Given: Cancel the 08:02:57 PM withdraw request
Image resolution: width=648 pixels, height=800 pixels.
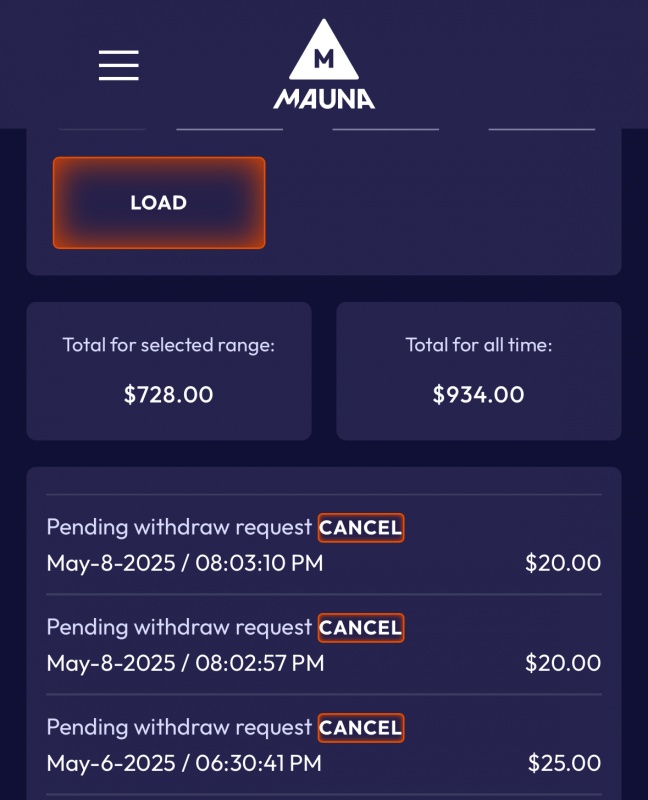Looking at the screenshot, I should (361, 628).
